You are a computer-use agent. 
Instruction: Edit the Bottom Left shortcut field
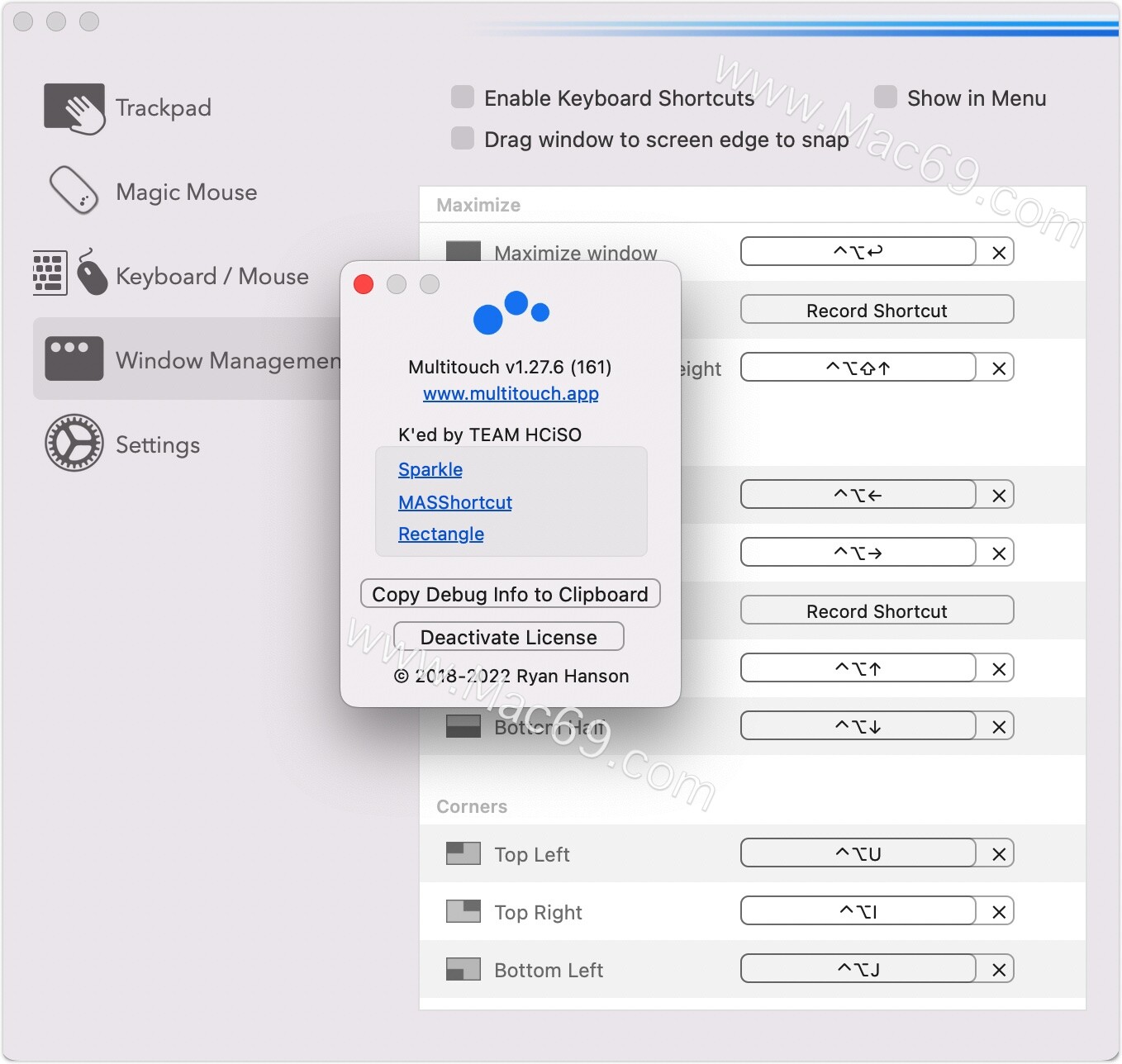(858, 969)
